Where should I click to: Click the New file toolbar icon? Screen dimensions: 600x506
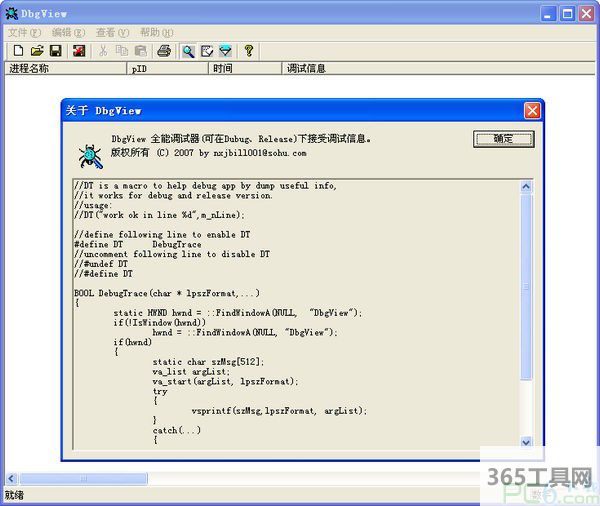[17, 51]
